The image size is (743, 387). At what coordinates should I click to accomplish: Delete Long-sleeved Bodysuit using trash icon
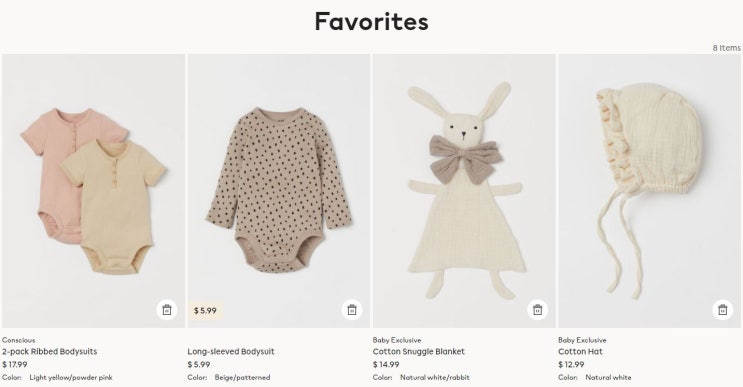coord(352,310)
